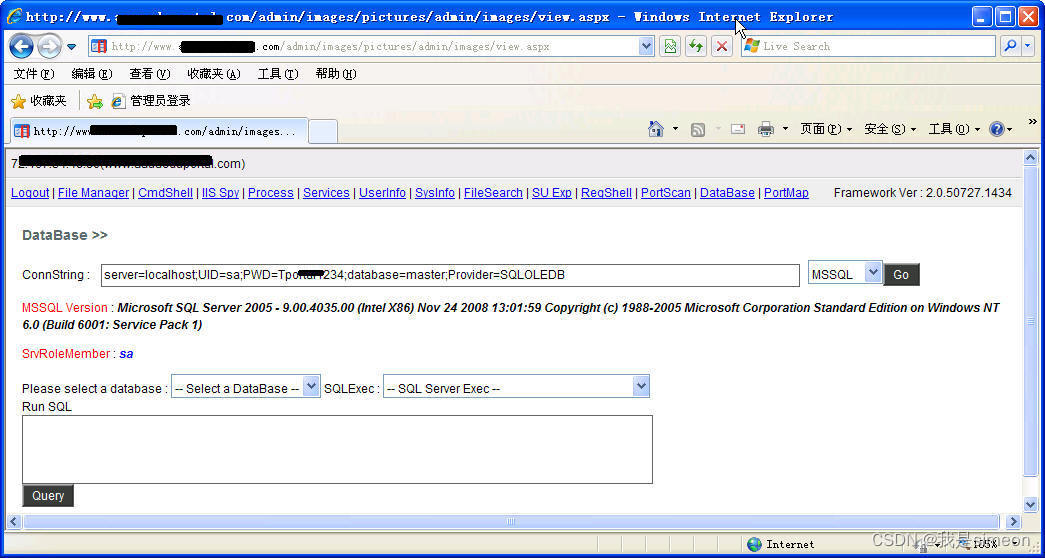The height and width of the screenshot is (558, 1045).
Task: Open the MSSQL database type dropdown
Action: click(x=845, y=273)
